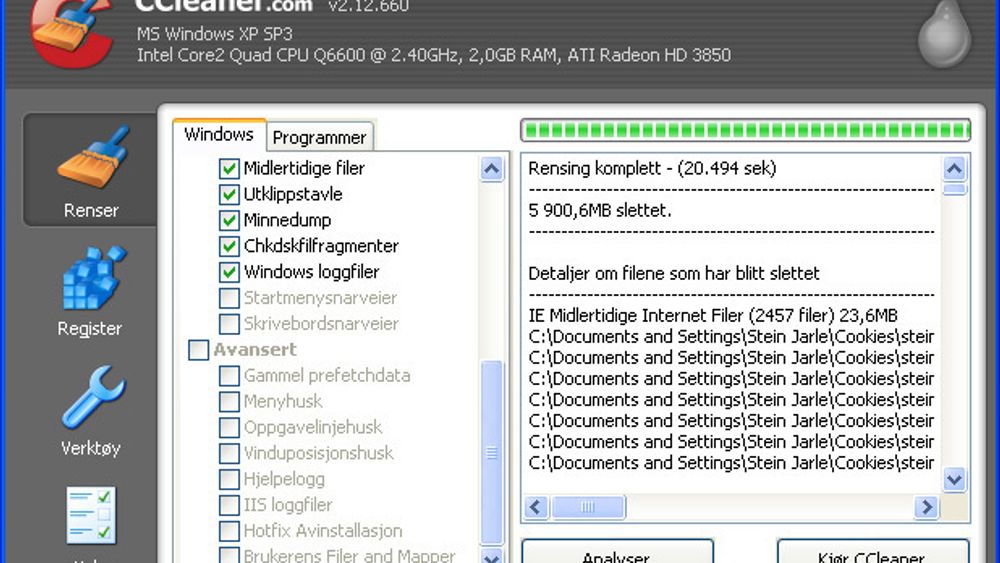This screenshot has width=1000, height=563.
Task: Click right arrow of results horizontal scrollbar
Action: [926, 507]
